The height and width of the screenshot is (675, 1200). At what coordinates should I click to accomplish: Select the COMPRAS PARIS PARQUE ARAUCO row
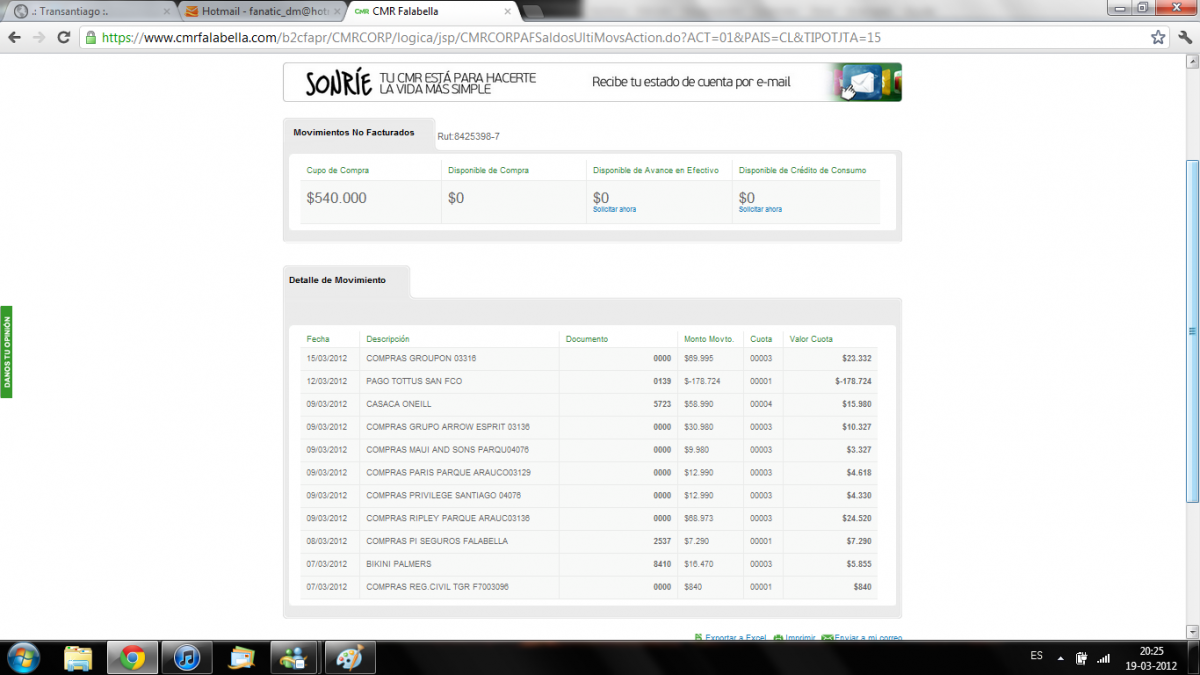589,473
